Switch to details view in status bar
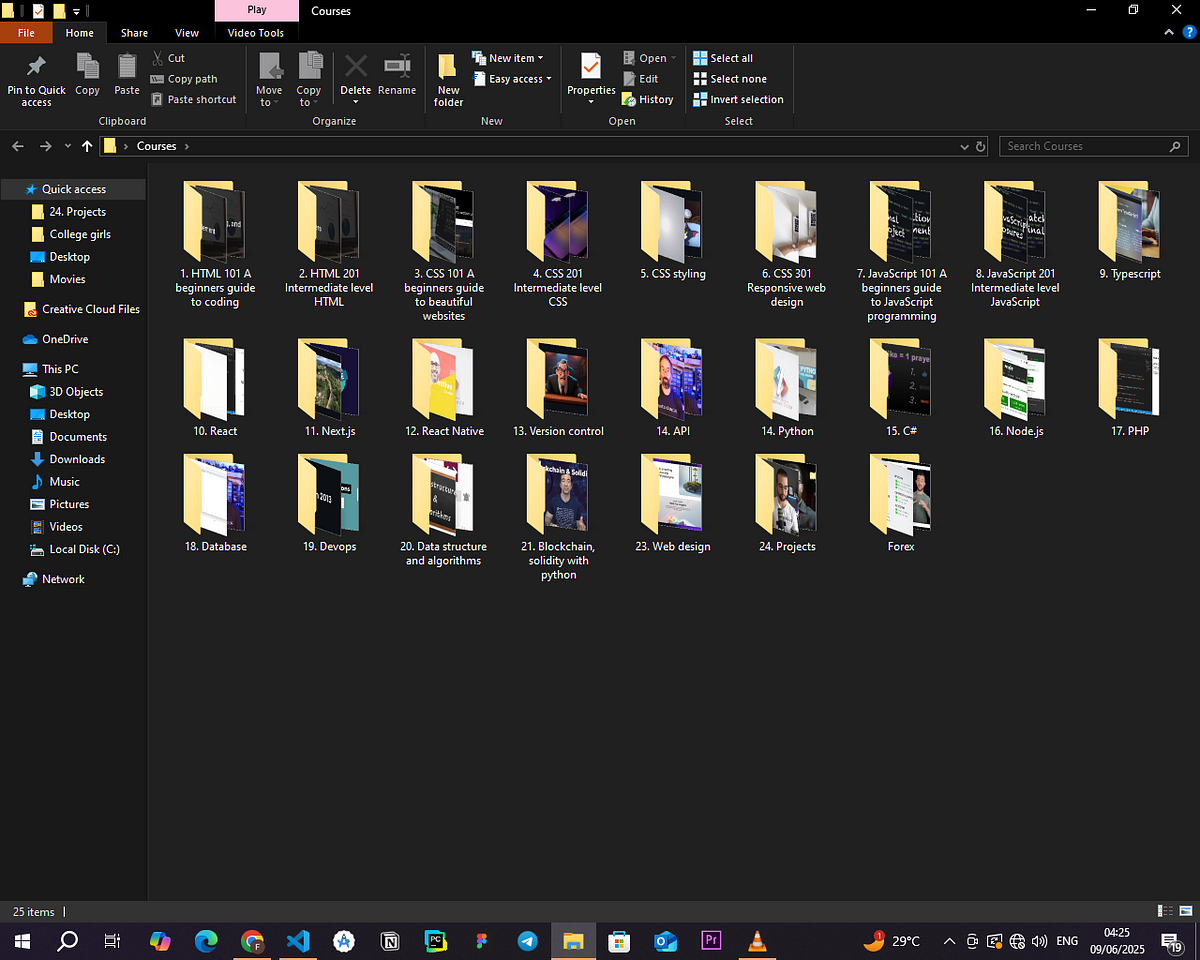The image size is (1200, 960). point(1165,911)
